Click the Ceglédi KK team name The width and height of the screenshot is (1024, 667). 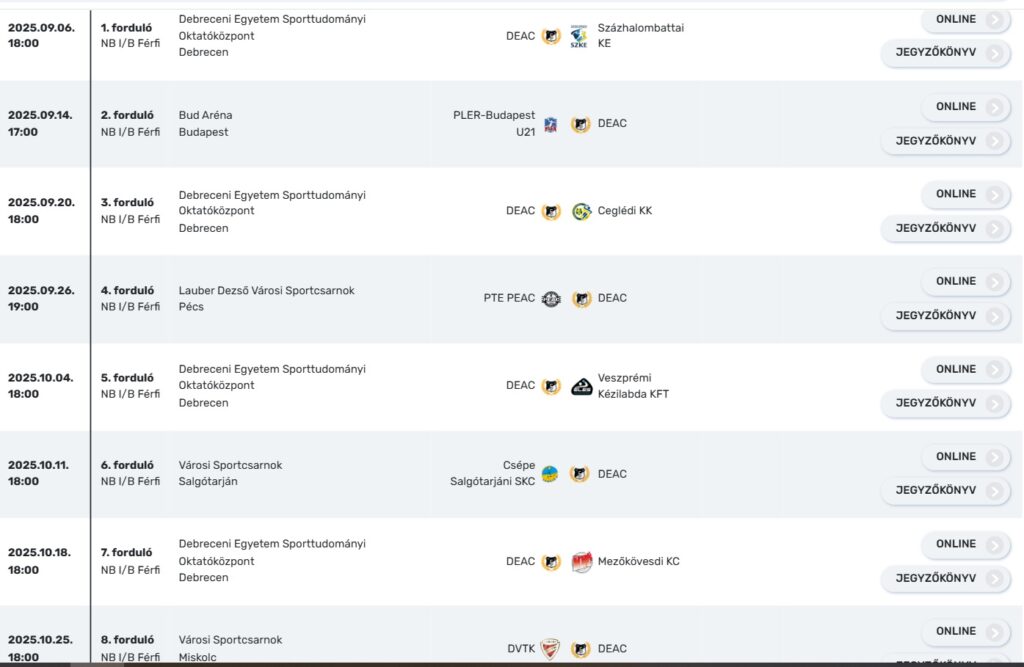(625, 211)
